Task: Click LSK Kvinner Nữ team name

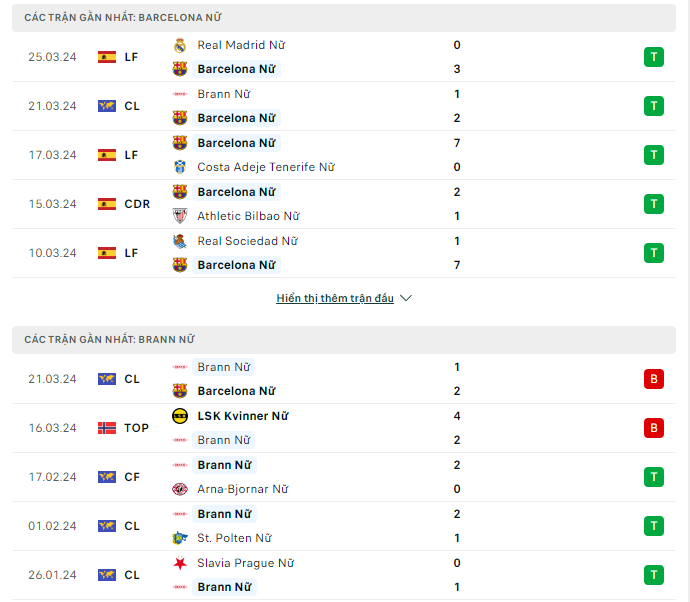Action: coord(243,416)
